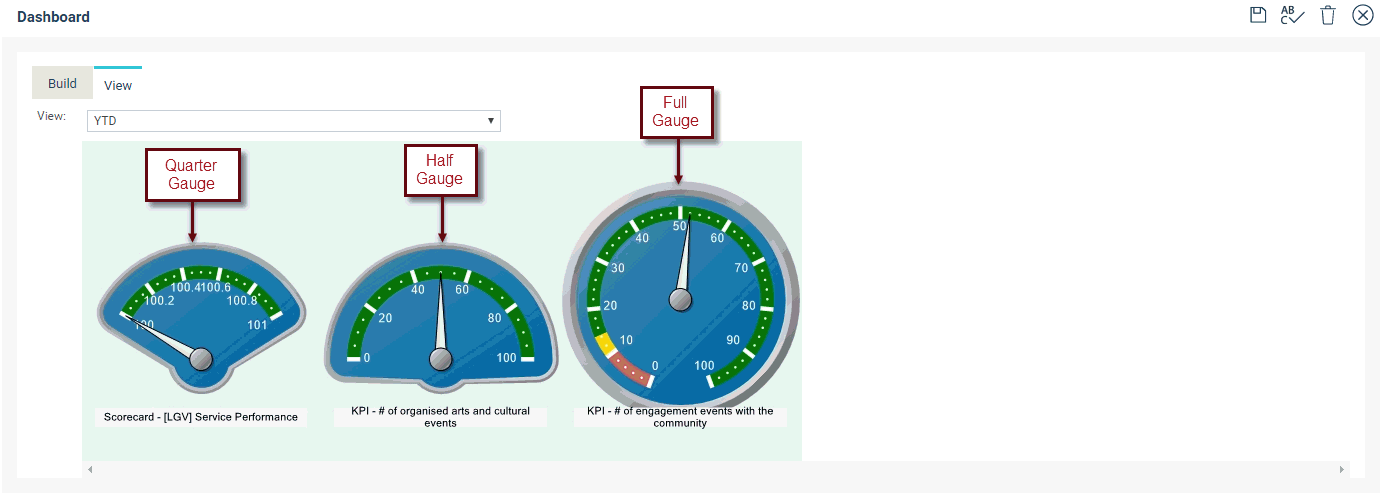Click the quarter gauge for Service Performance
This screenshot has width=1386, height=495.
tap(201, 316)
